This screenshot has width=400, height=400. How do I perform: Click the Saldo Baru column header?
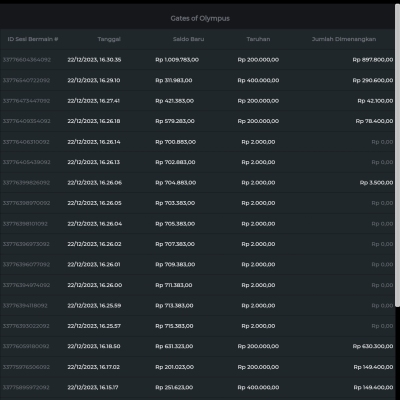pos(188,39)
